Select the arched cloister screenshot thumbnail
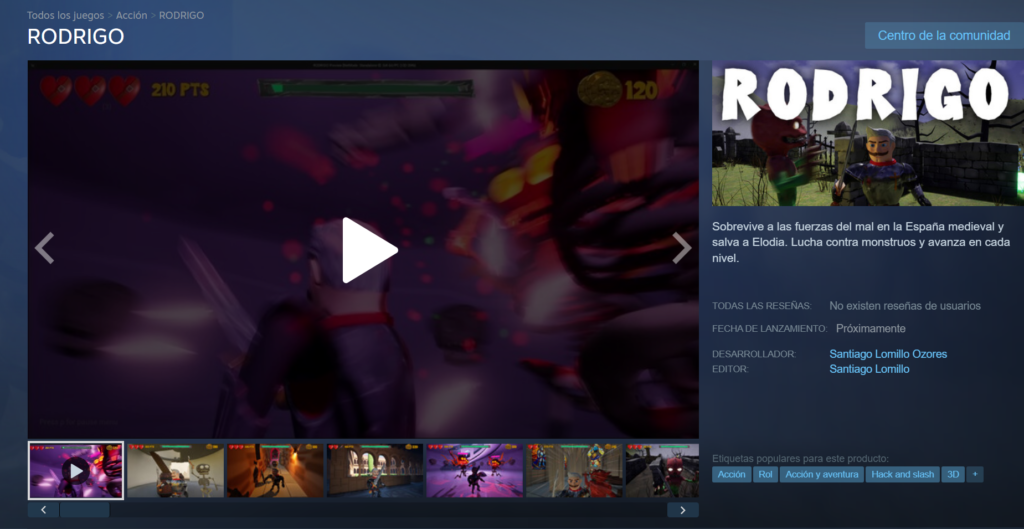 click(x=375, y=470)
